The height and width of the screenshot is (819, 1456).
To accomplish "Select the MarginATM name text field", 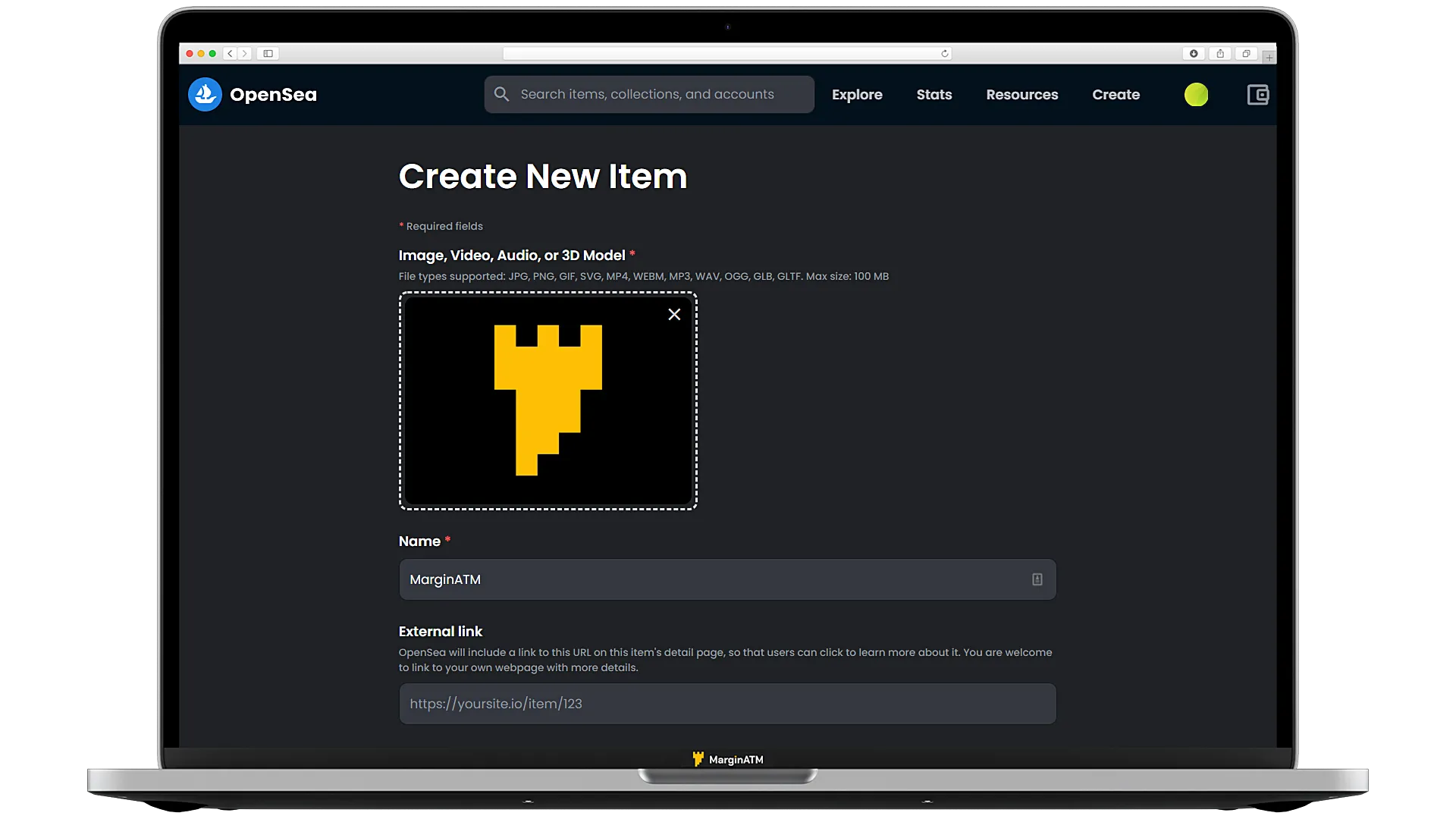I will coord(727,579).
